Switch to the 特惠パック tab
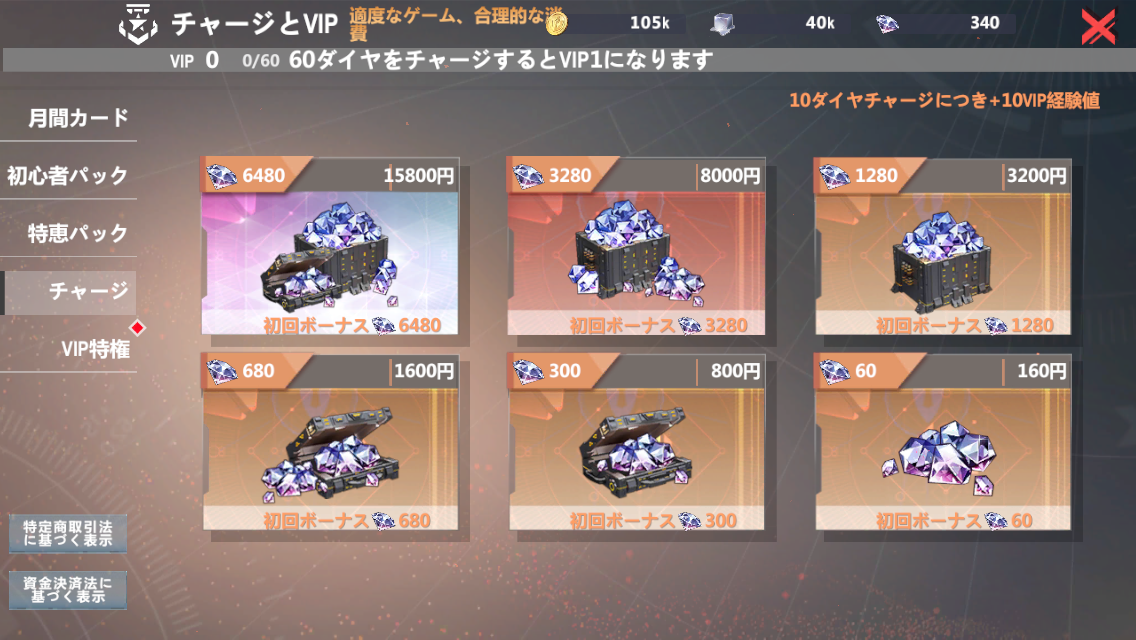1136x640 pixels. pos(70,233)
